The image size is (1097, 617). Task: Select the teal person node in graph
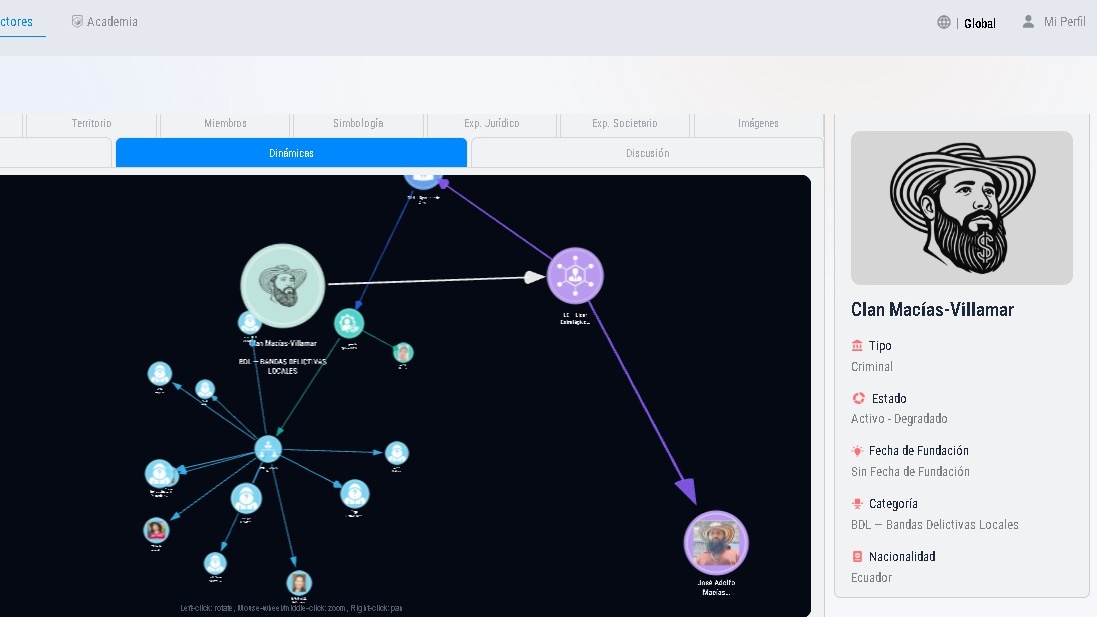(348, 323)
